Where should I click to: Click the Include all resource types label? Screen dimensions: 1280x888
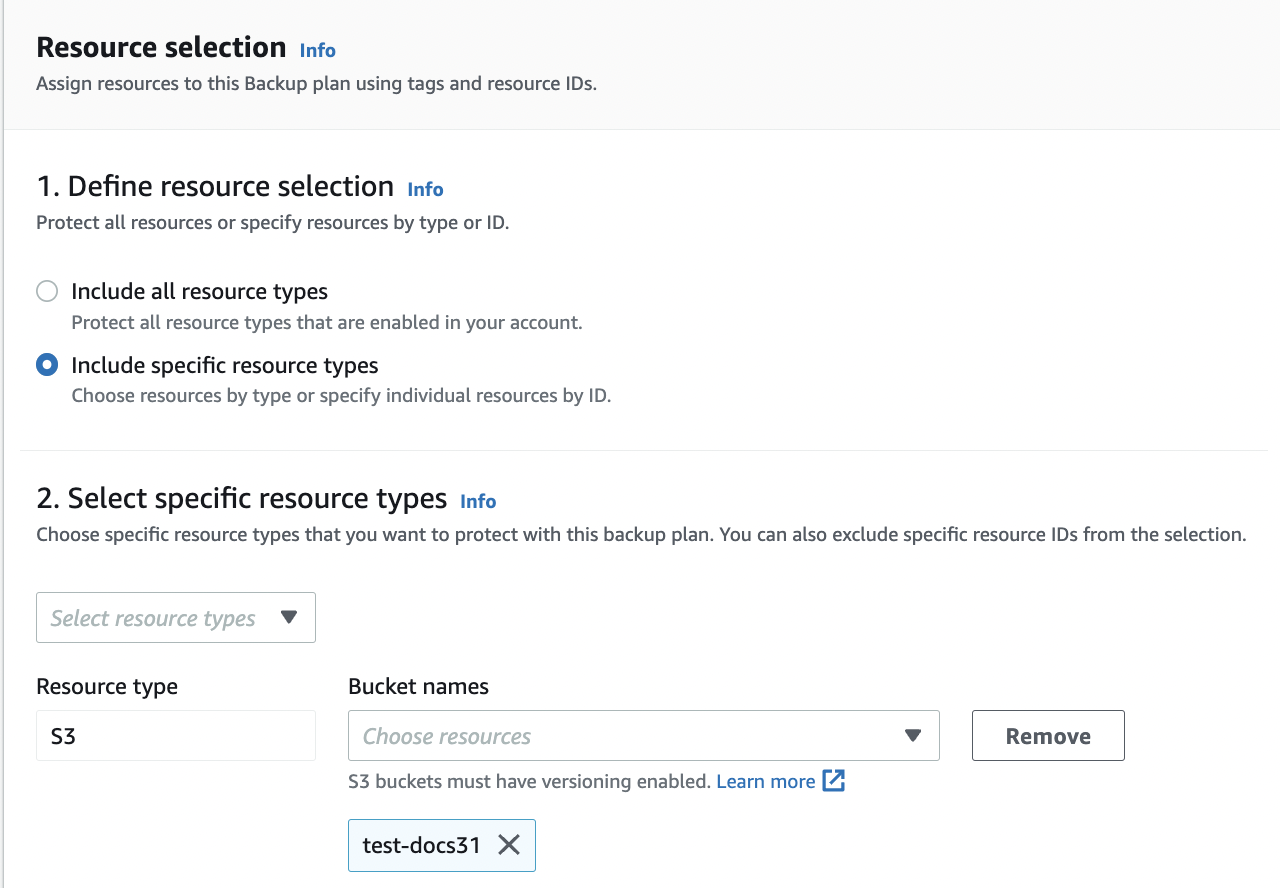200,291
